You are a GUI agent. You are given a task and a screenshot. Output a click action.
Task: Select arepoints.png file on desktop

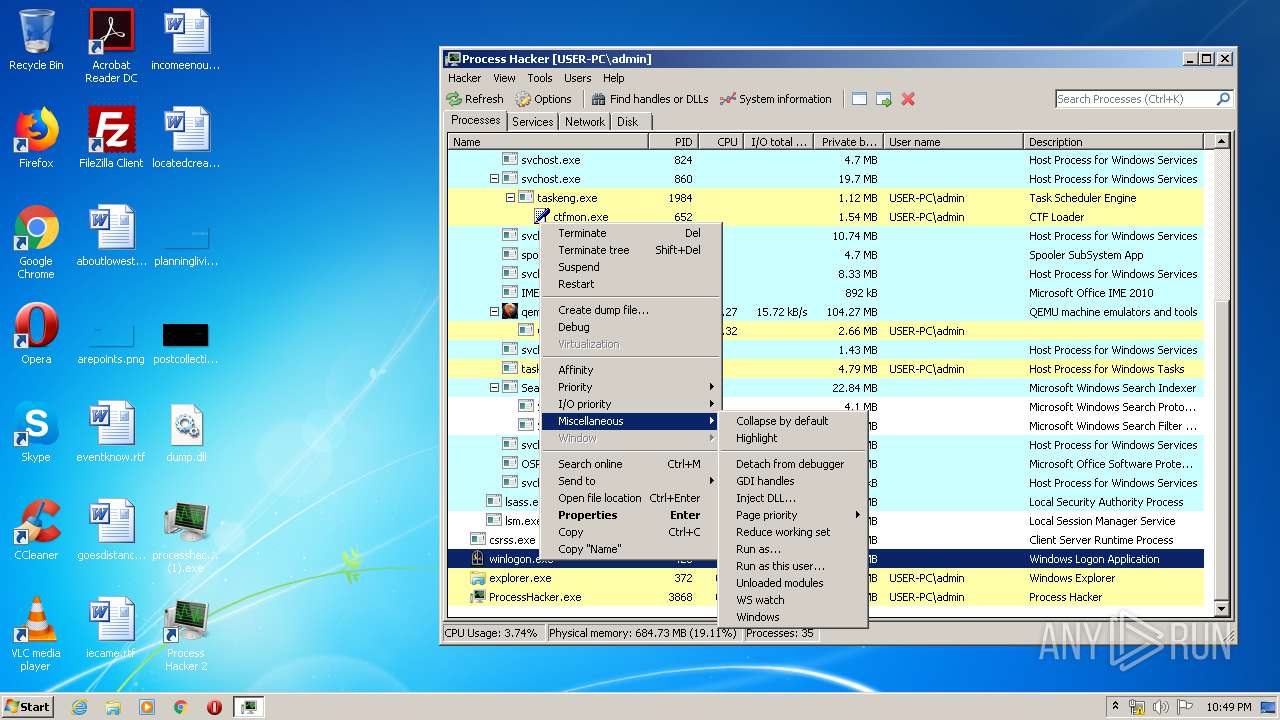click(x=111, y=340)
